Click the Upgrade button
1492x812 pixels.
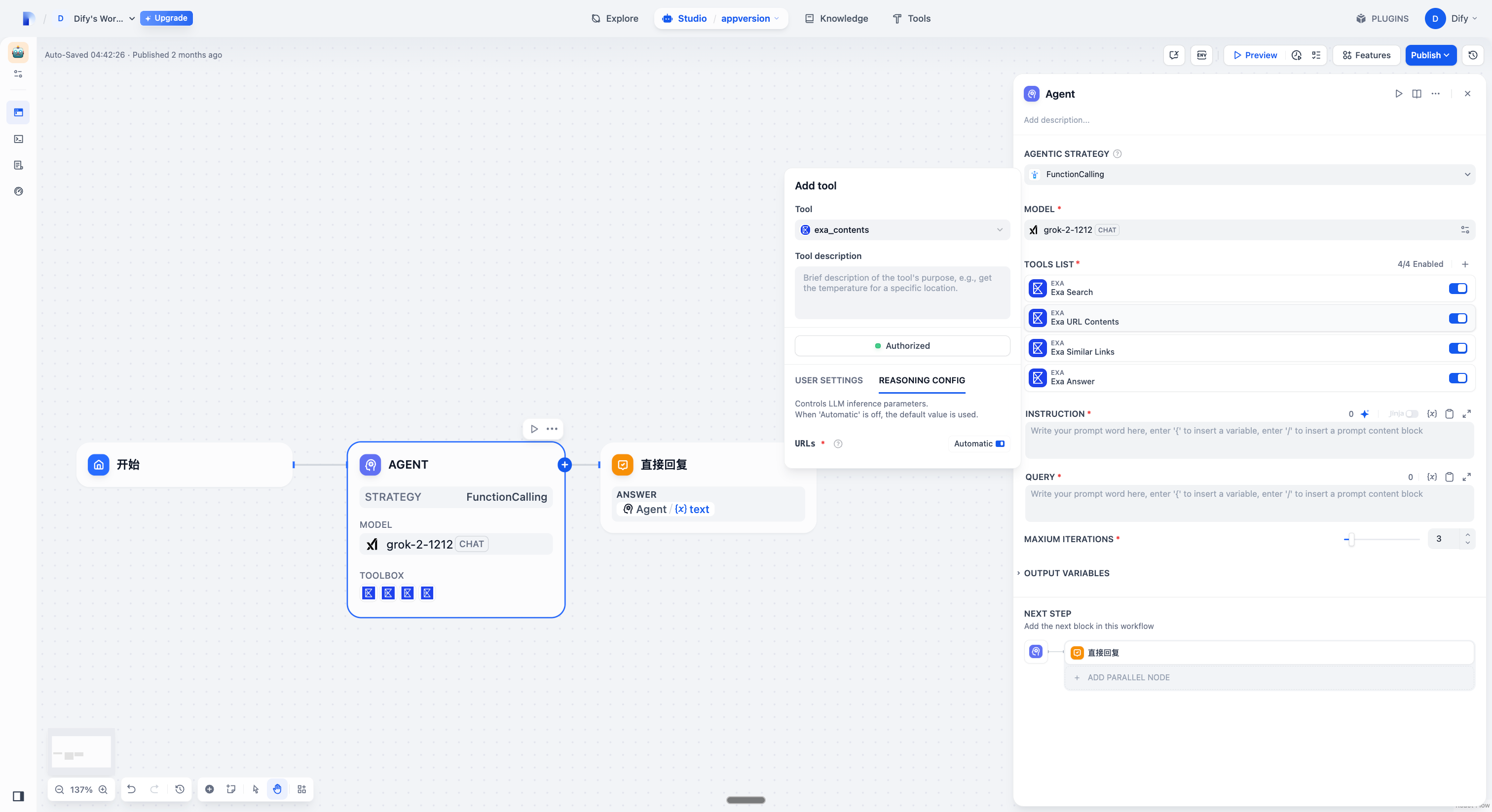click(x=166, y=18)
